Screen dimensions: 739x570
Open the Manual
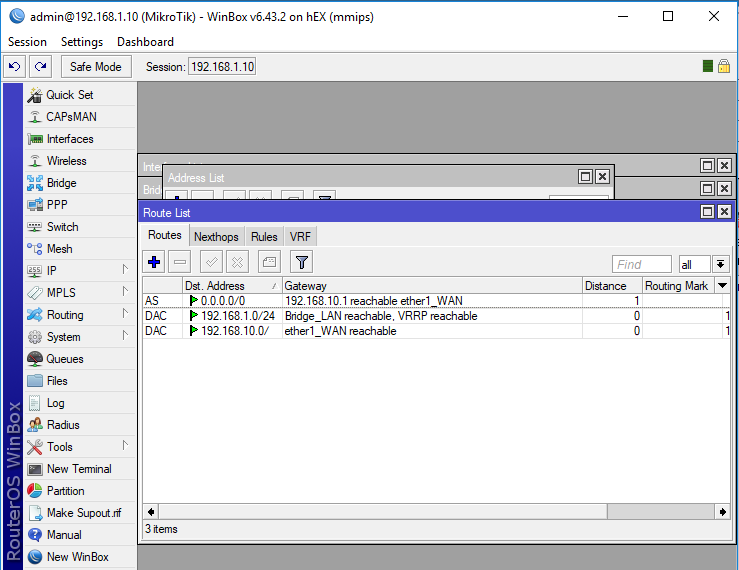79,535
